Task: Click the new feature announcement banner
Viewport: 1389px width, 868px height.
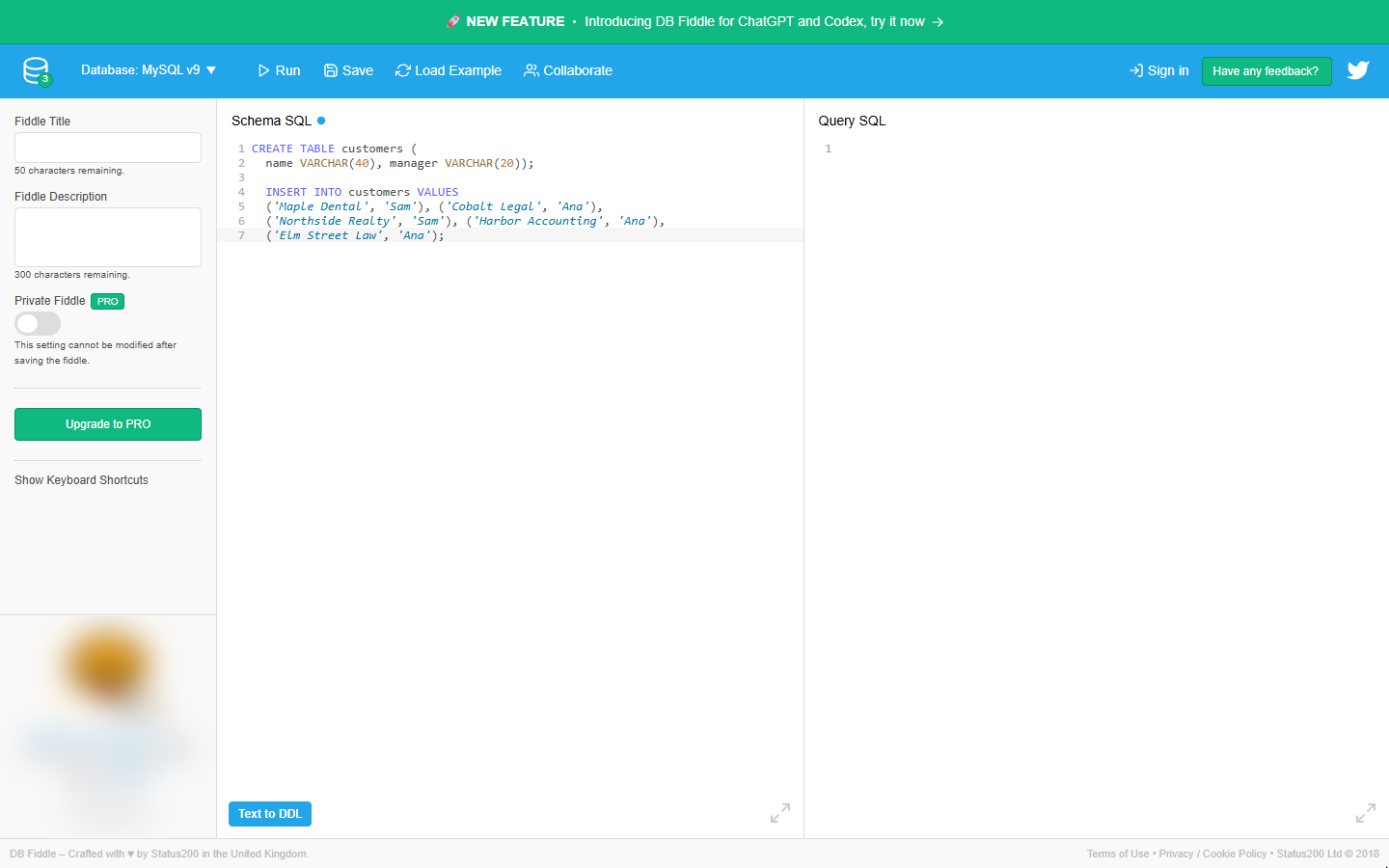Action: point(694,21)
